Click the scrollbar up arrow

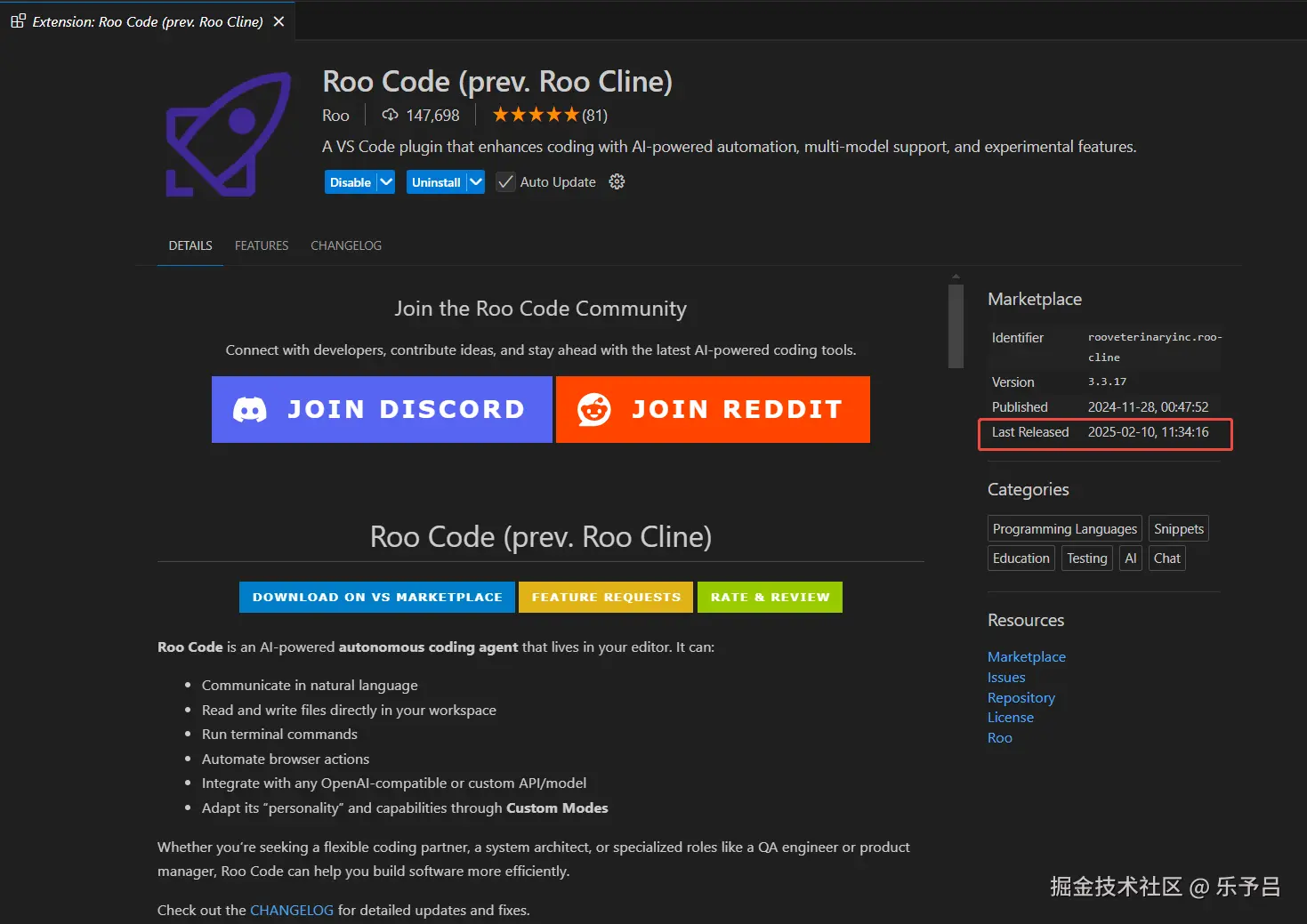(956, 277)
